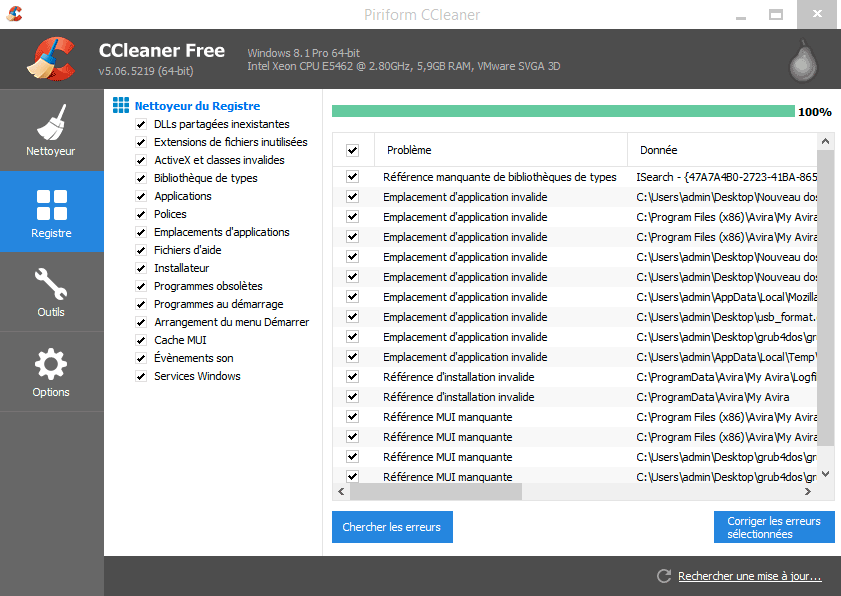Click the update refresh icon
Image resolution: width=841 pixels, height=596 pixels.
tap(664, 576)
